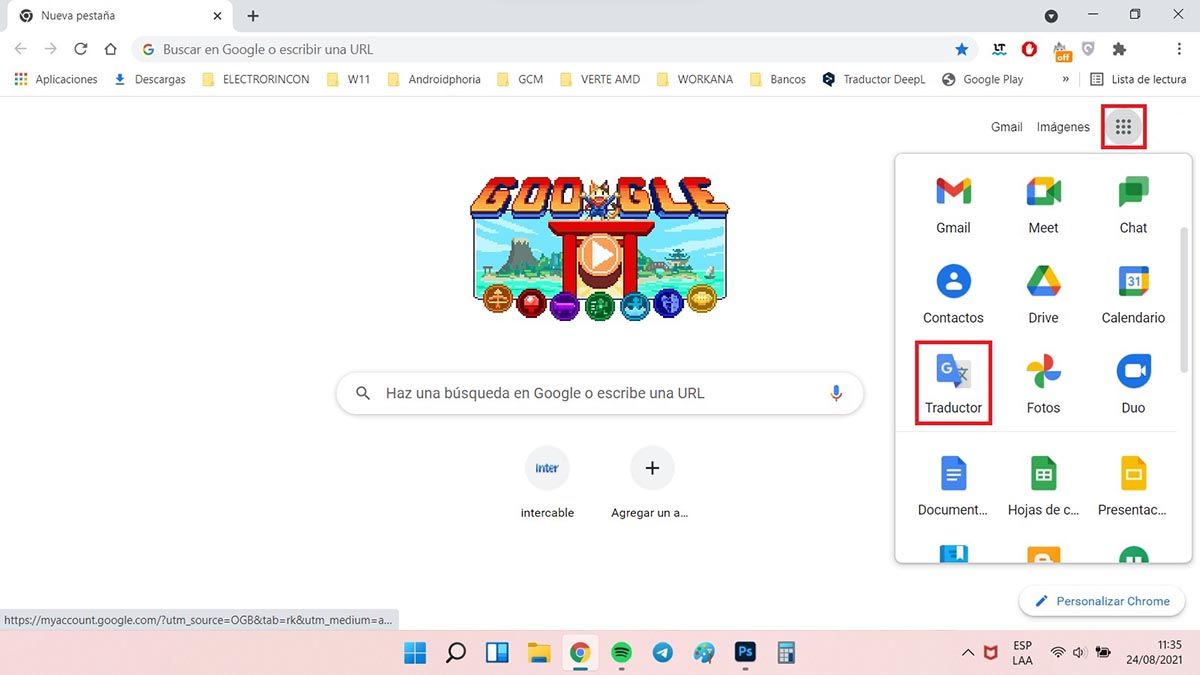The height and width of the screenshot is (675, 1200).
Task: Show more bookmarks with the double chevron
Action: pos(1066,79)
